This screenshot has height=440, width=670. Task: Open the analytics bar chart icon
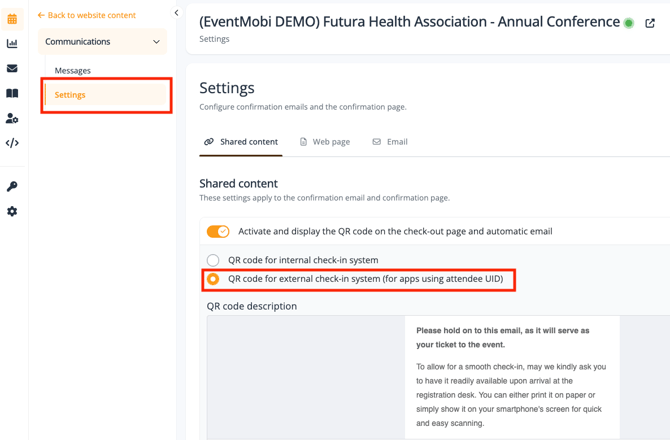(x=12, y=44)
